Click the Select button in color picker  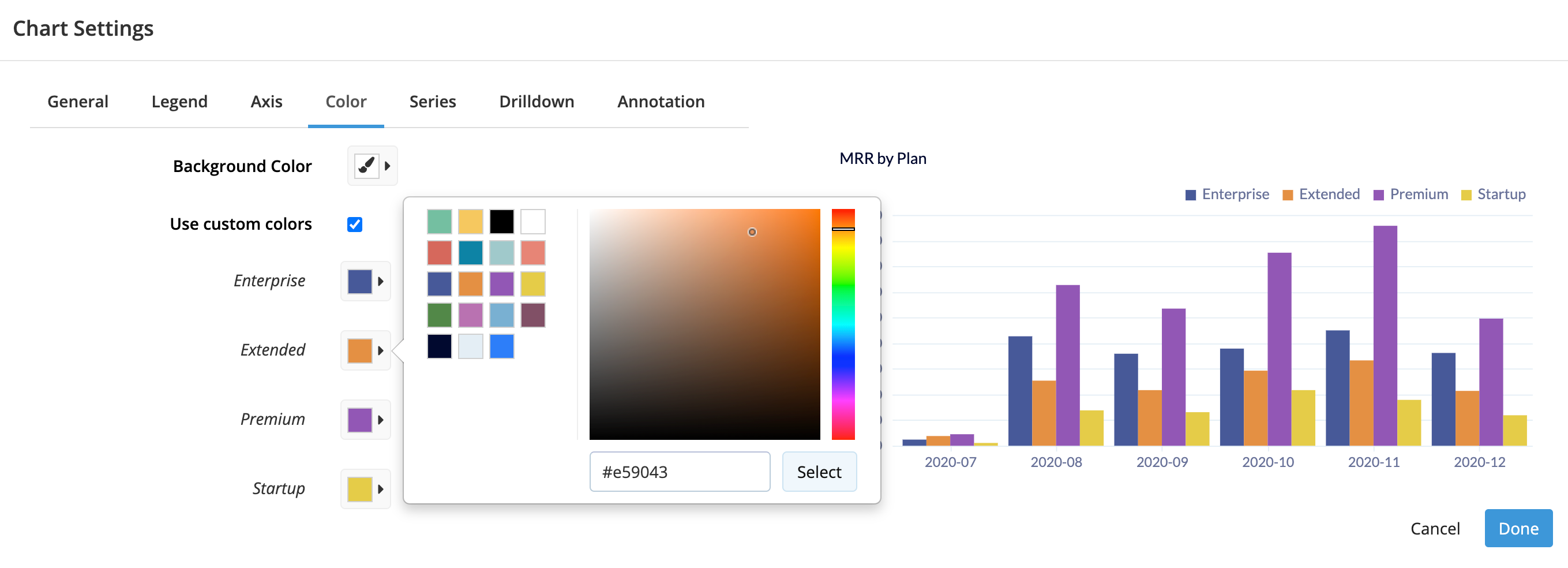(x=819, y=472)
